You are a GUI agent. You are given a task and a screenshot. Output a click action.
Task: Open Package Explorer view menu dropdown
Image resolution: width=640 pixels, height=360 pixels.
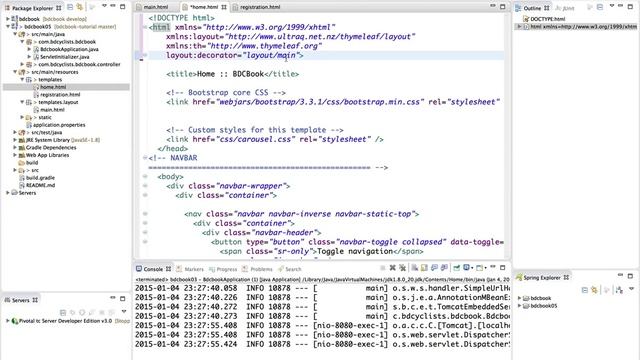pos(104,7)
